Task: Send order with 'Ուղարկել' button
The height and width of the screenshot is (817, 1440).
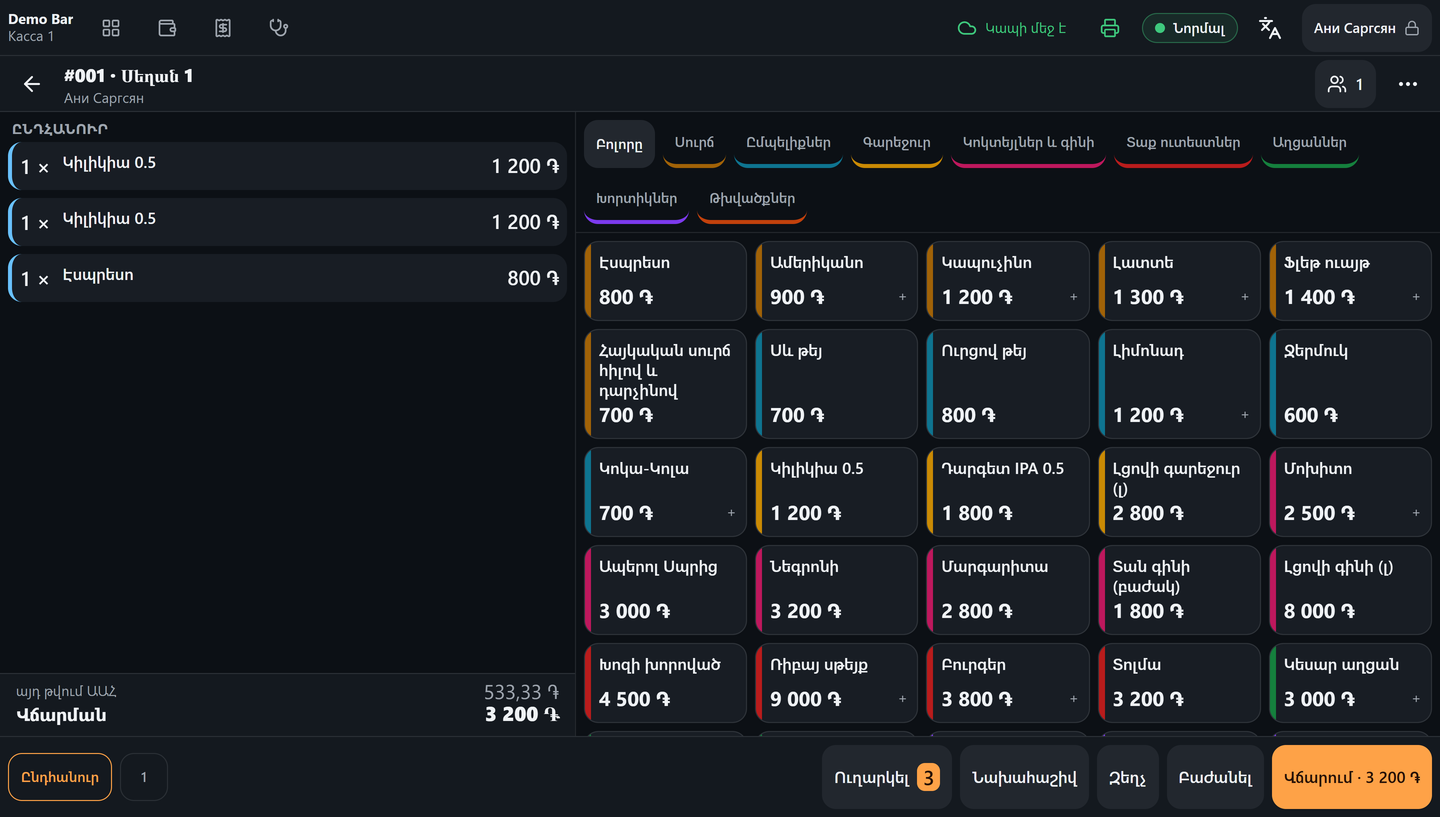Action: point(886,777)
